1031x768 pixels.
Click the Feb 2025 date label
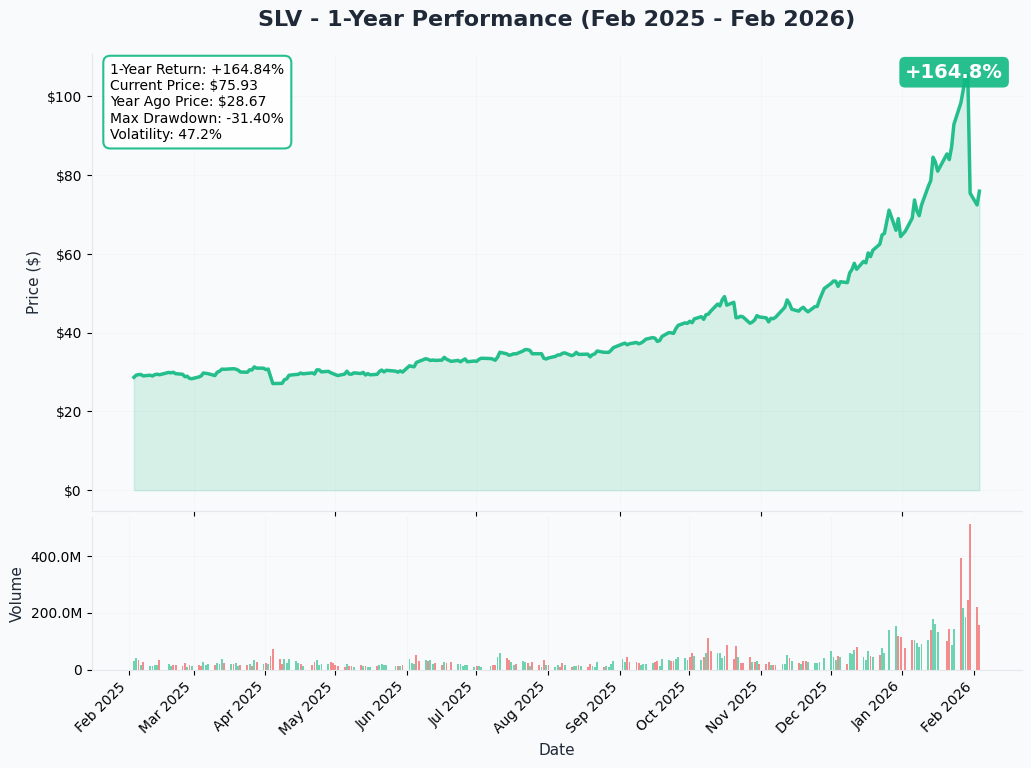pos(100,708)
